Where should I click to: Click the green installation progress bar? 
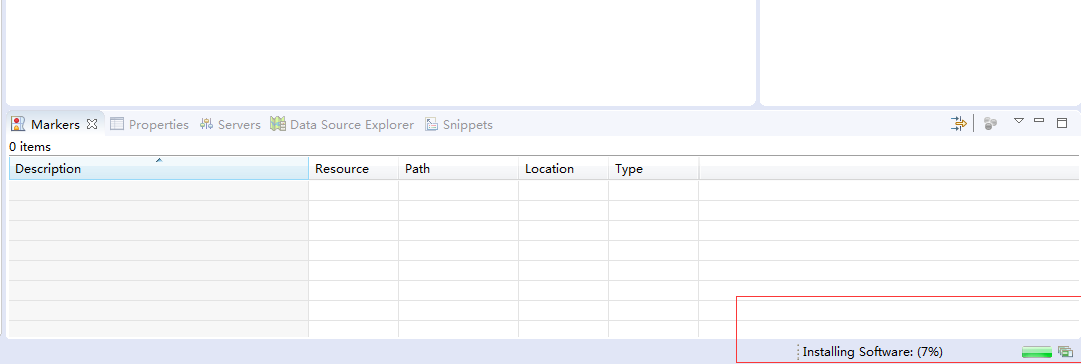coord(1036,352)
